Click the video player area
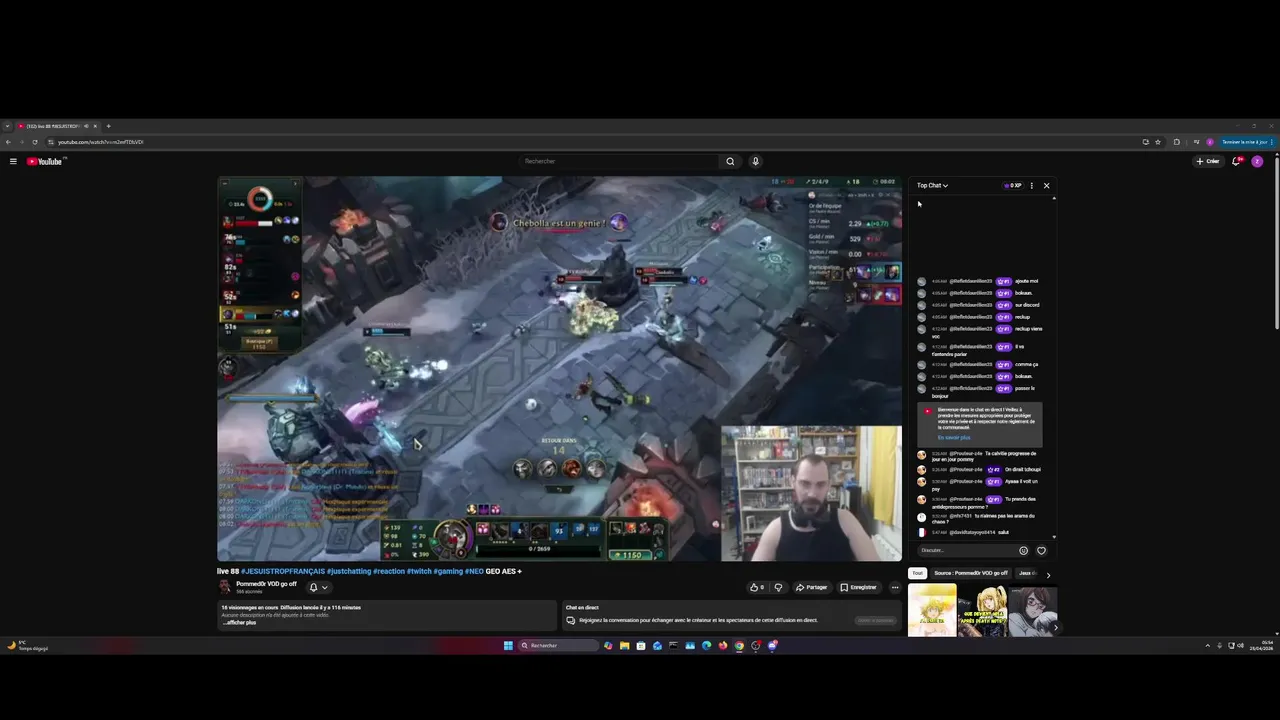 (x=559, y=369)
